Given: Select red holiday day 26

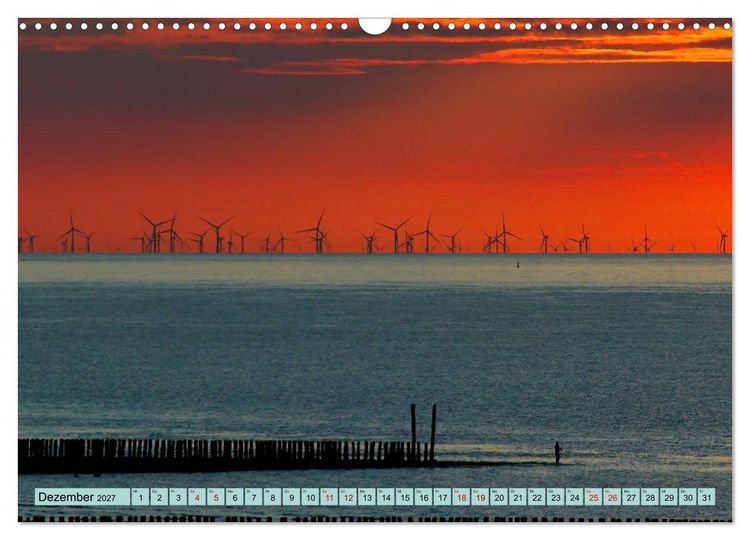Looking at the screenshot, I should 612,497.
